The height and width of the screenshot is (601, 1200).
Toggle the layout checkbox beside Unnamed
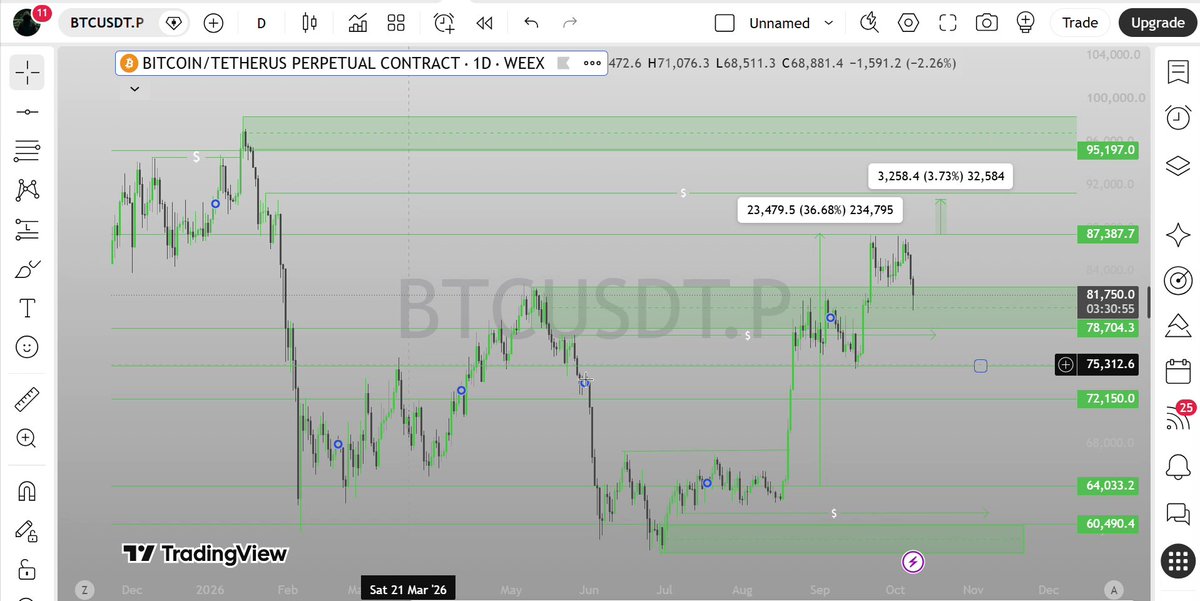725,23
